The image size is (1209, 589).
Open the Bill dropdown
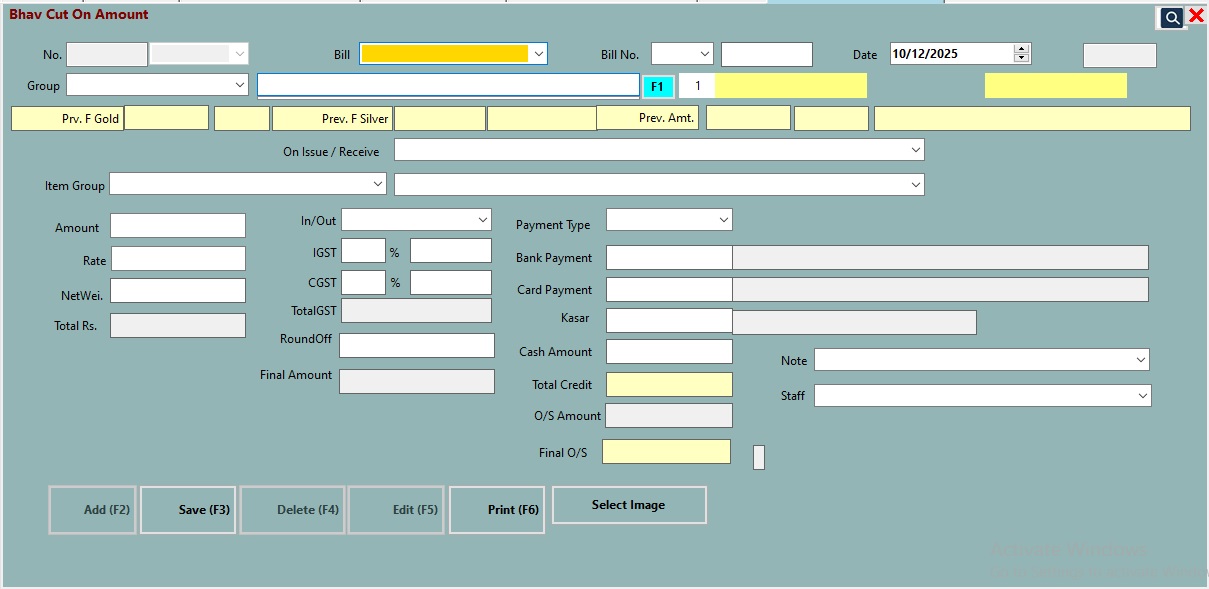(x=539, y=54)
